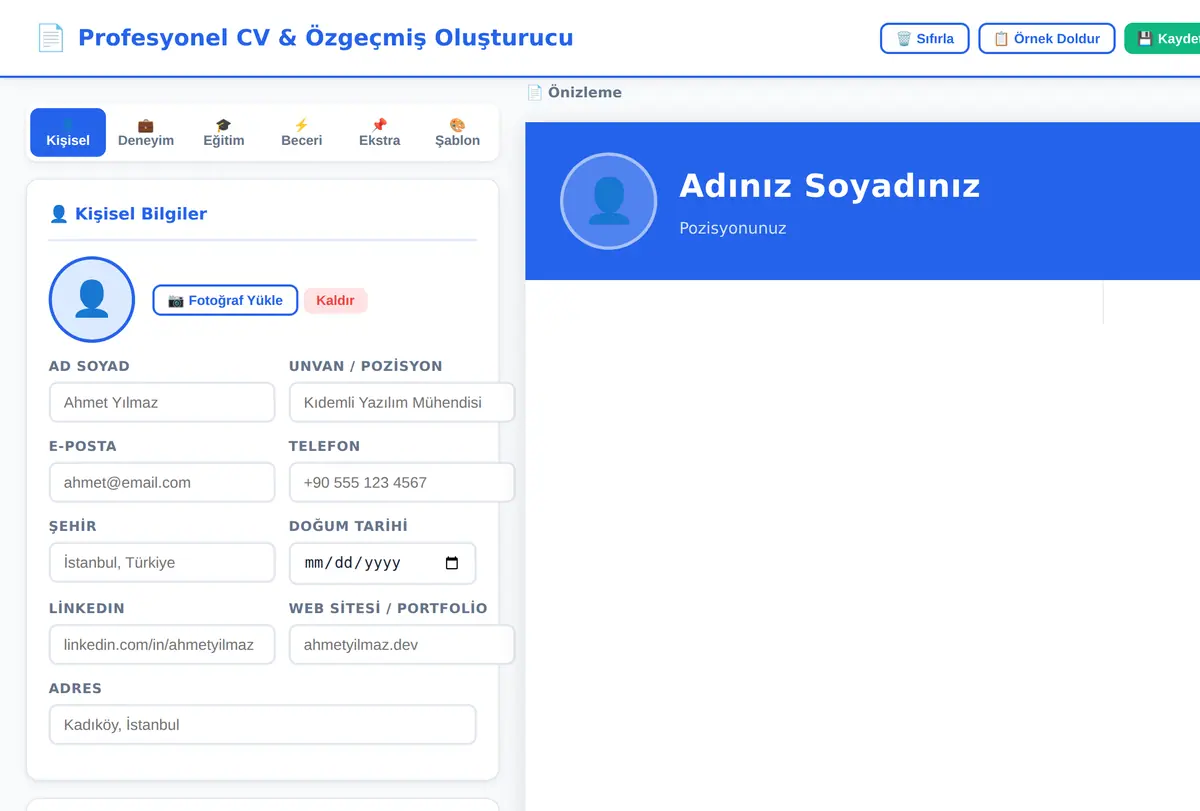Image resolution: width=1200 pixels, height=811 pixels.
Task: Open the Eğitim tab
Action: tap(224, 132)
